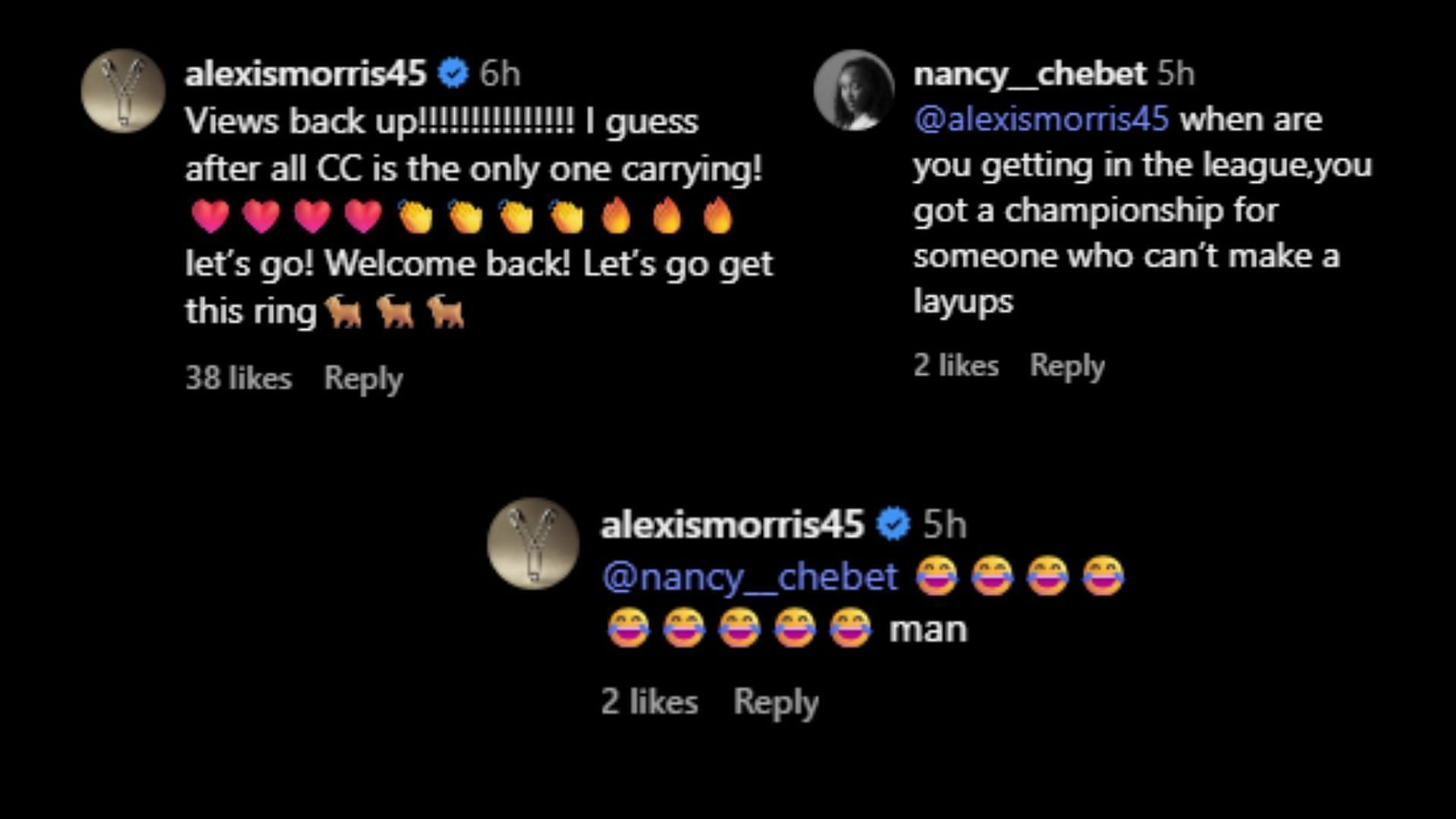The image size is (1456, 819).
Task: Open nancy__chebet profile avatar
Action: [x=854, y=90]
